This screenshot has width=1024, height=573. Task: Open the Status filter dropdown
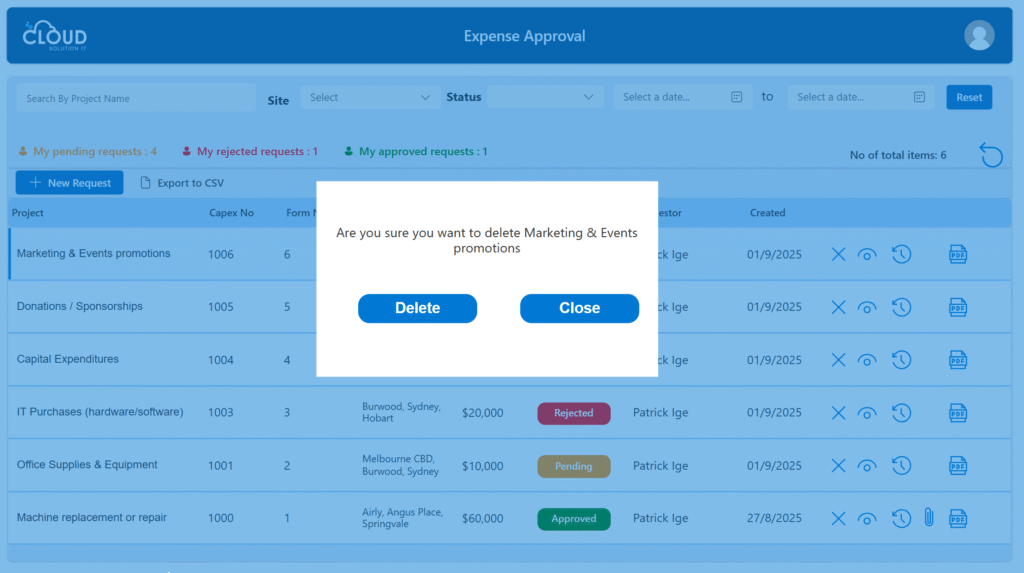click(x=545, y=97)
